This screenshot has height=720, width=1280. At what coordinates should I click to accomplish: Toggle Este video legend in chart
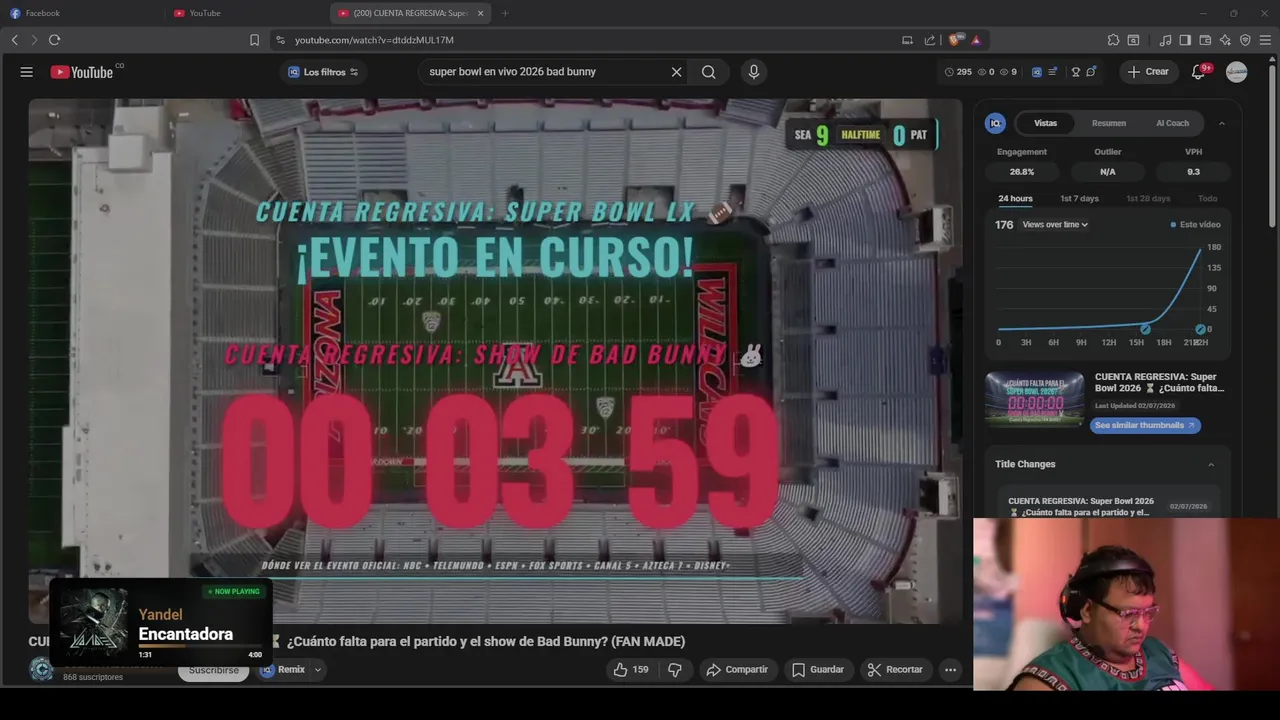(1195, 225)
